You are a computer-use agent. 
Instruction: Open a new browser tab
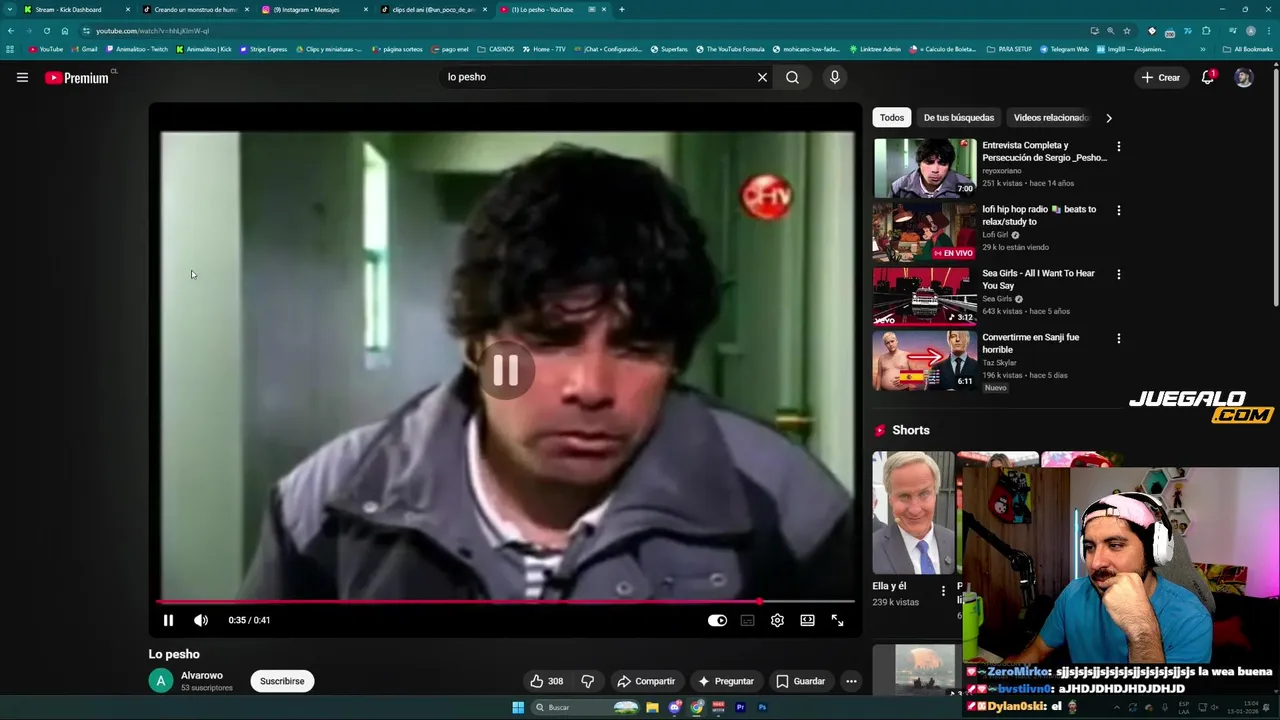pos(622,9)
